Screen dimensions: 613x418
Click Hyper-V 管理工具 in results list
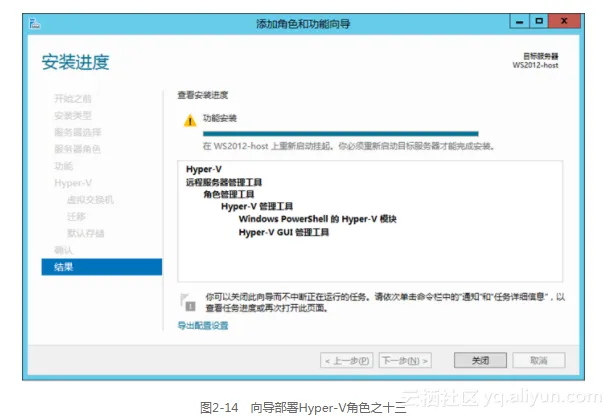point(257,206)
